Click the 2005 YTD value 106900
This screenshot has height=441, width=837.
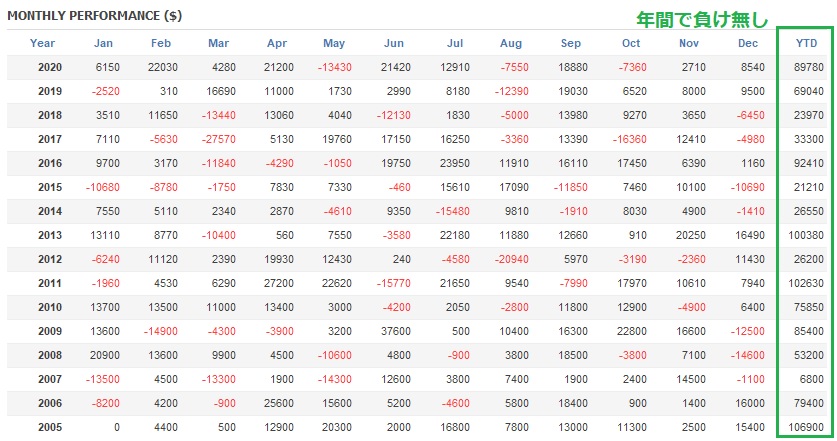806,427
